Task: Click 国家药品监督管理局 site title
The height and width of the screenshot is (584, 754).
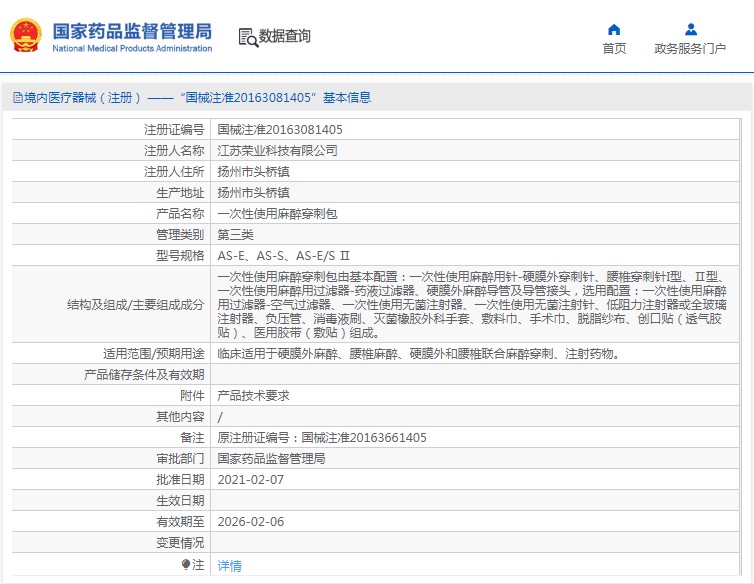Action: [132, 31]
